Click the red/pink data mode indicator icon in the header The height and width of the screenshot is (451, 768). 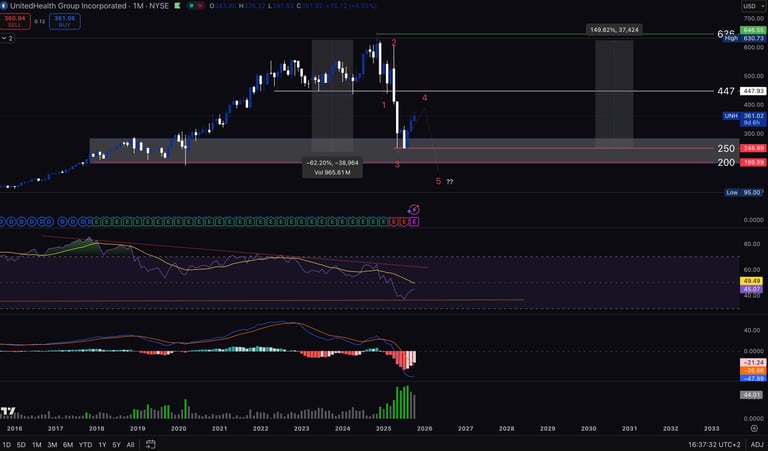click(201, 6)
